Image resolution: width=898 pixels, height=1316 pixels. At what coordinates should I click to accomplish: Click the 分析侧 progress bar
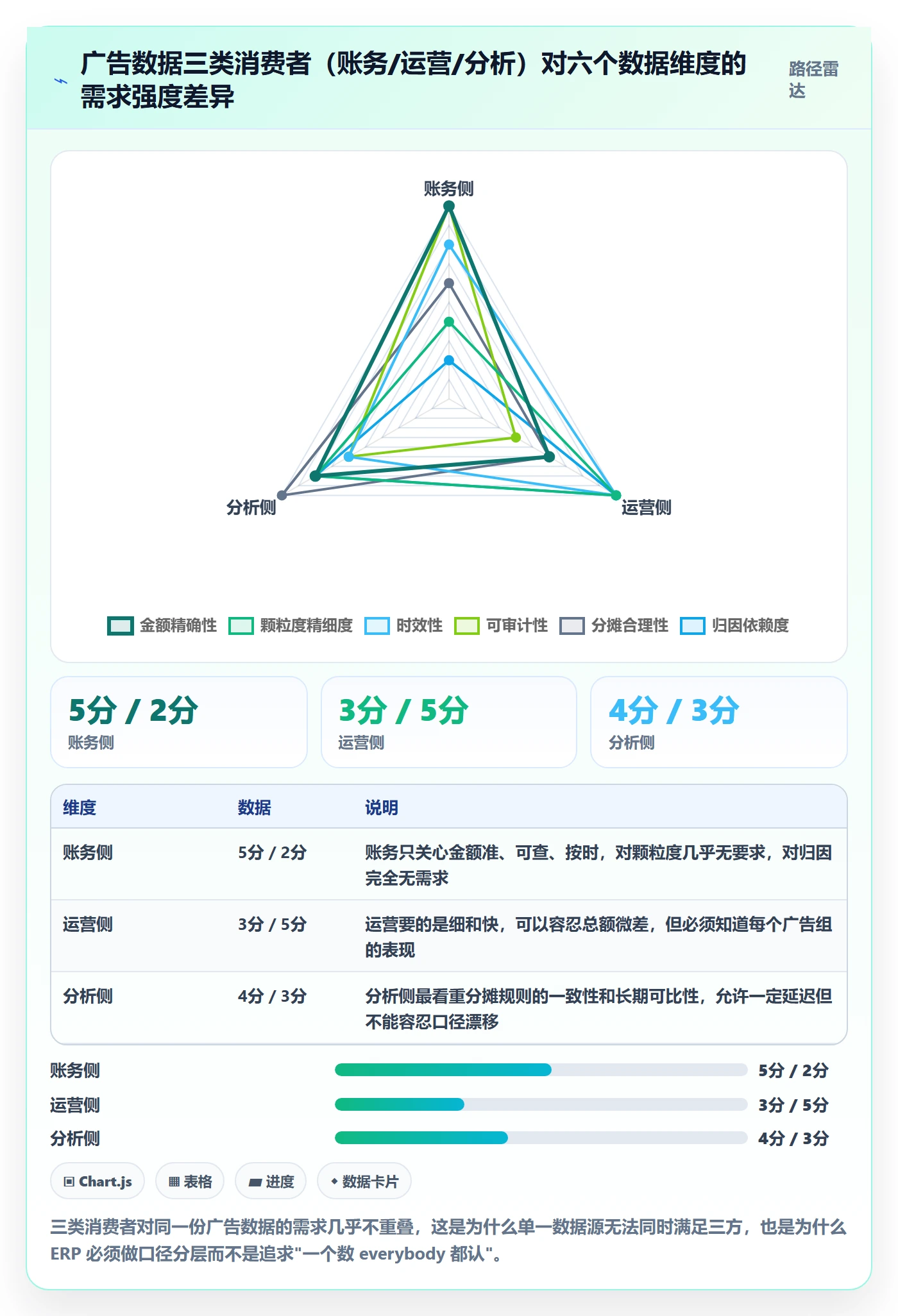coord(541,1138)
